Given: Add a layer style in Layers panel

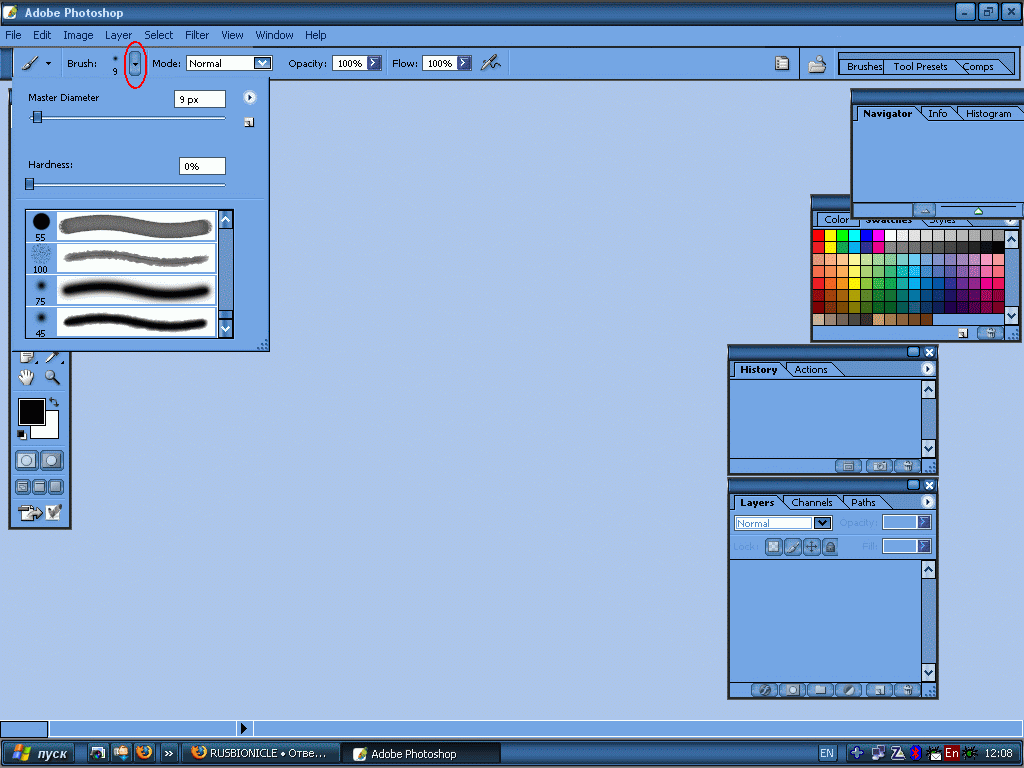Looking at the screenshot, I should tap(765, 690).
